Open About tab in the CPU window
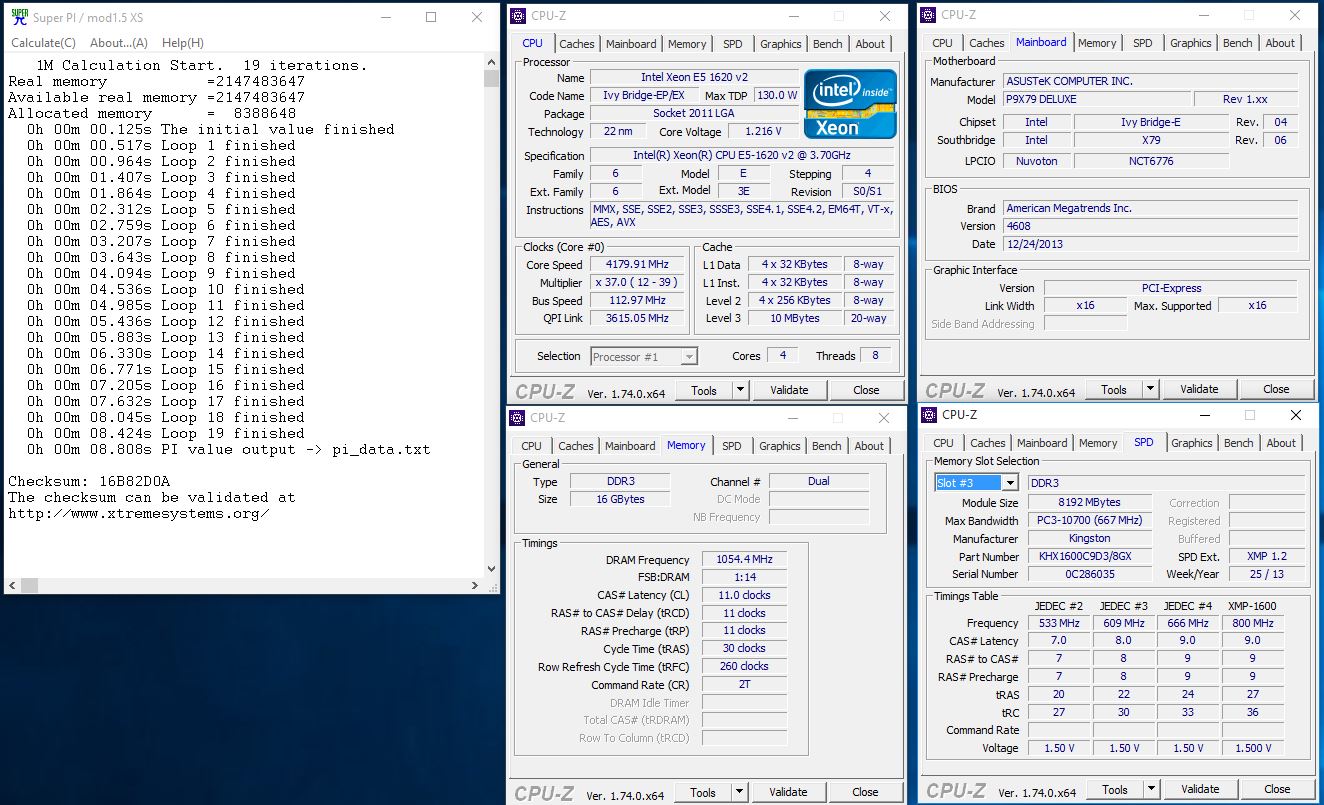The height and width of the screenshot is (805, 1324). pyautogui.click(x=870, y=44)
